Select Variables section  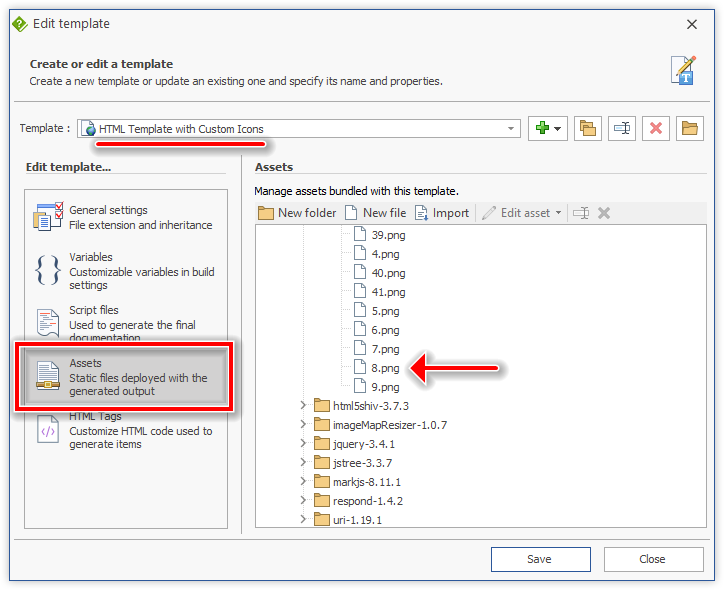pos(126,271)
